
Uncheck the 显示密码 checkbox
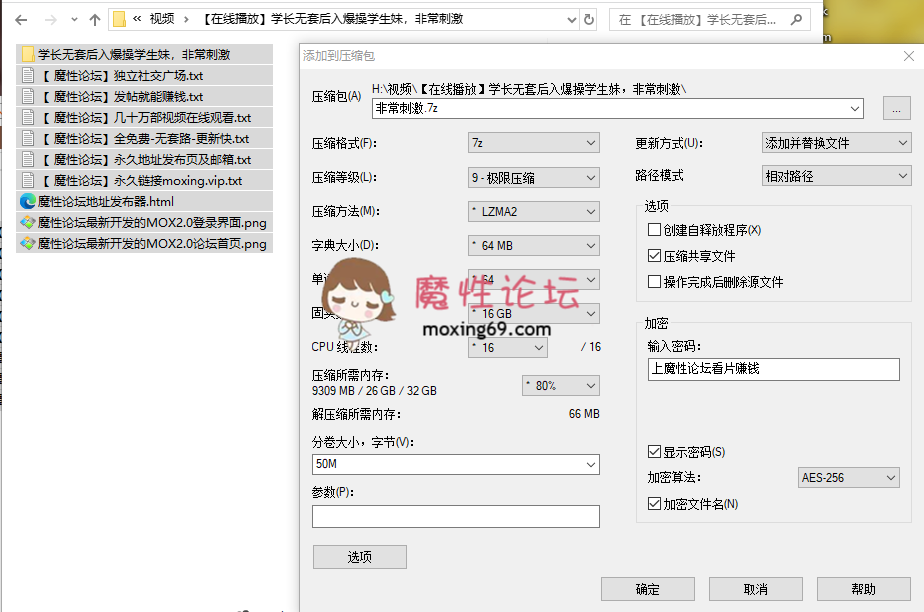tap(655, 452)
